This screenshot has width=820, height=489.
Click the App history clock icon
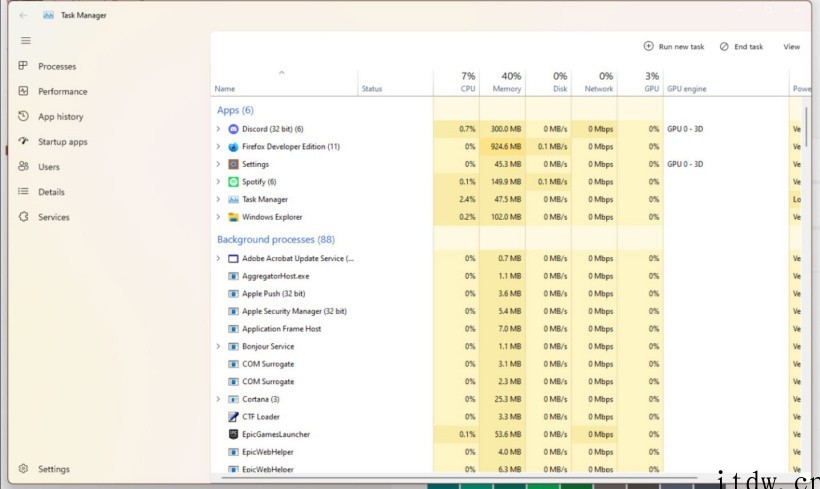23,116
